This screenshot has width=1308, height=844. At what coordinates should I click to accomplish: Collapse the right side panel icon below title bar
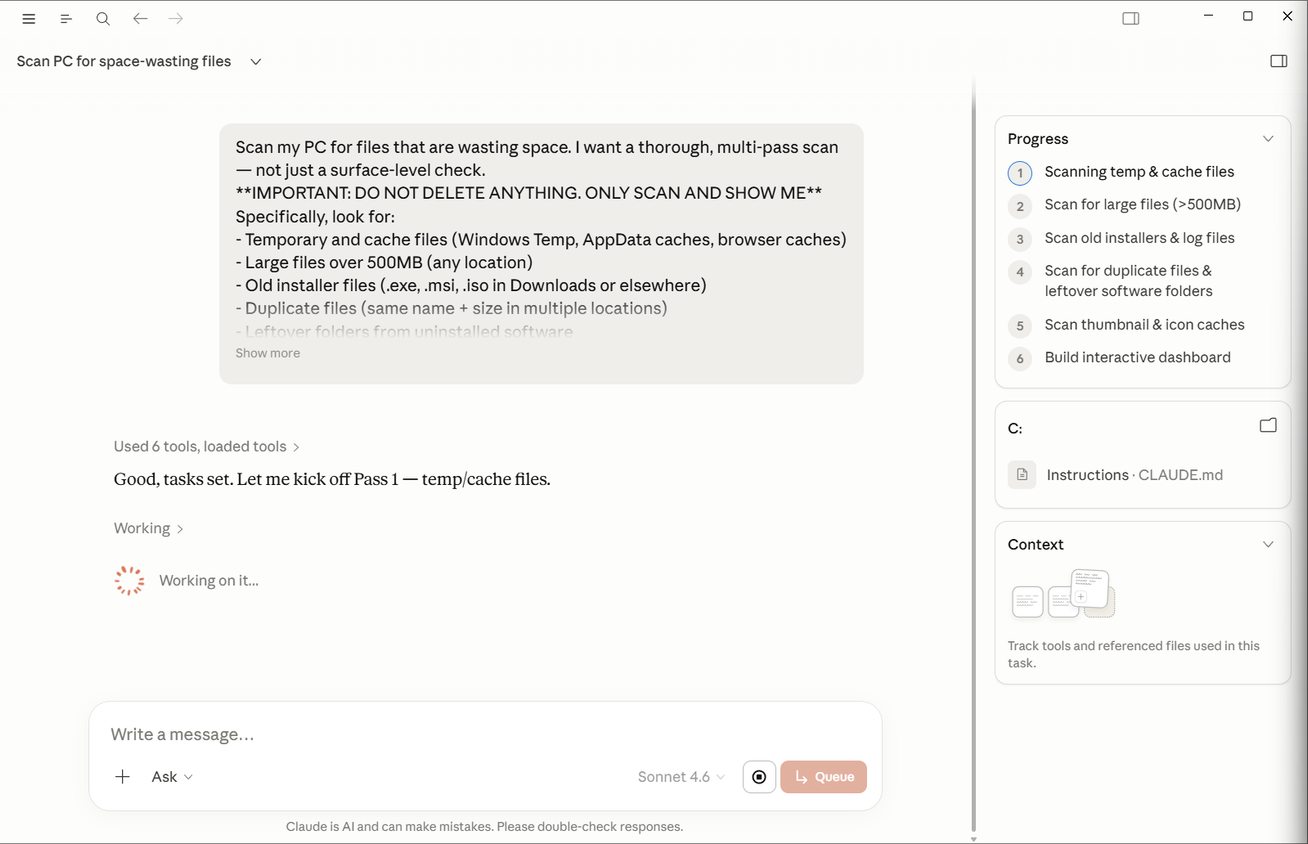1279,61
